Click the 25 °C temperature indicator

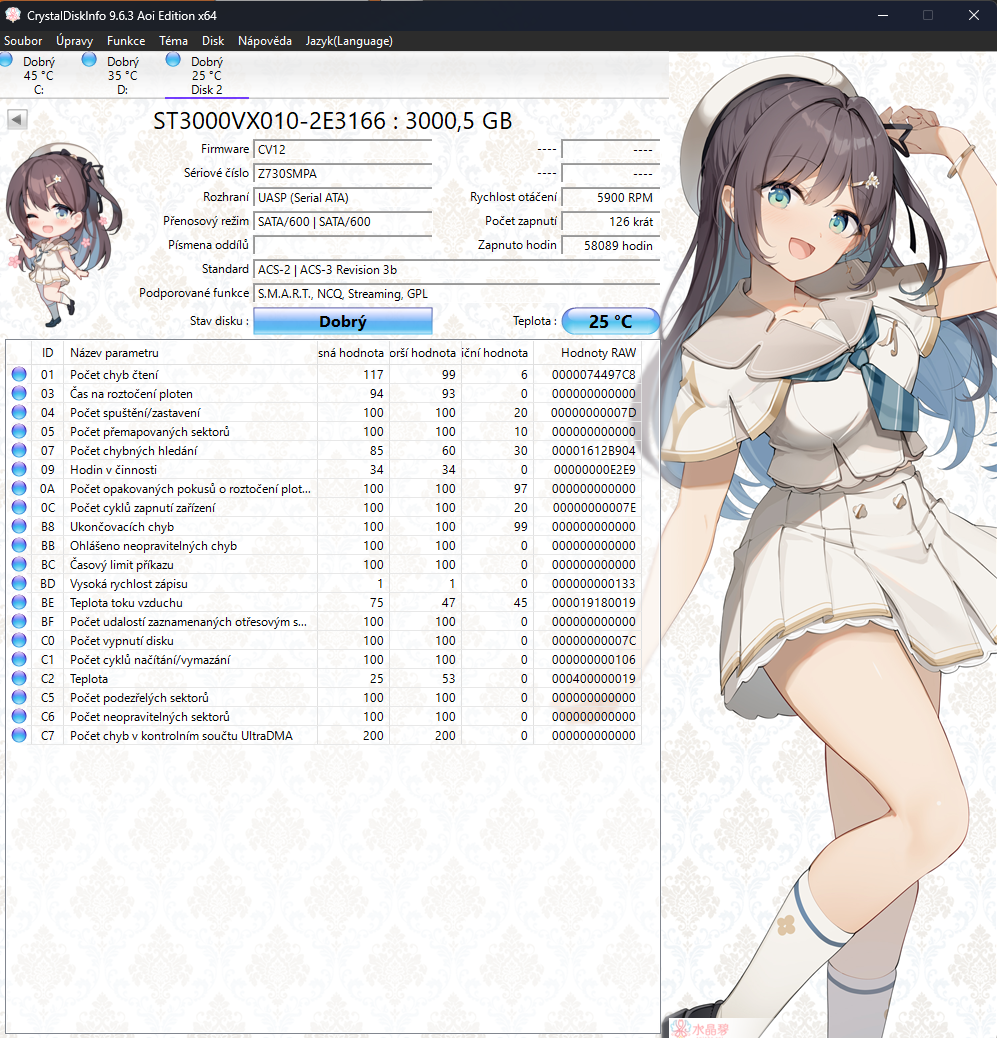coord(610,322)
